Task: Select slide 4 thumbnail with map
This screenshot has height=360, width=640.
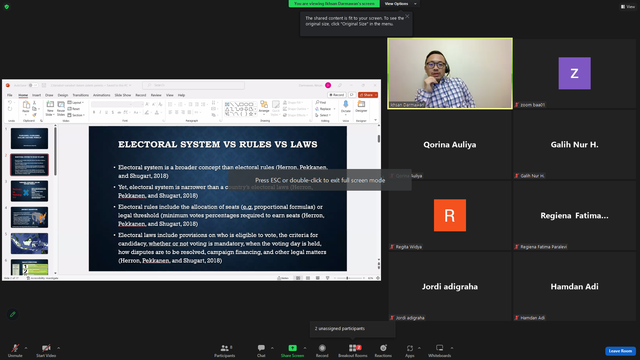Action: [29, 217]
